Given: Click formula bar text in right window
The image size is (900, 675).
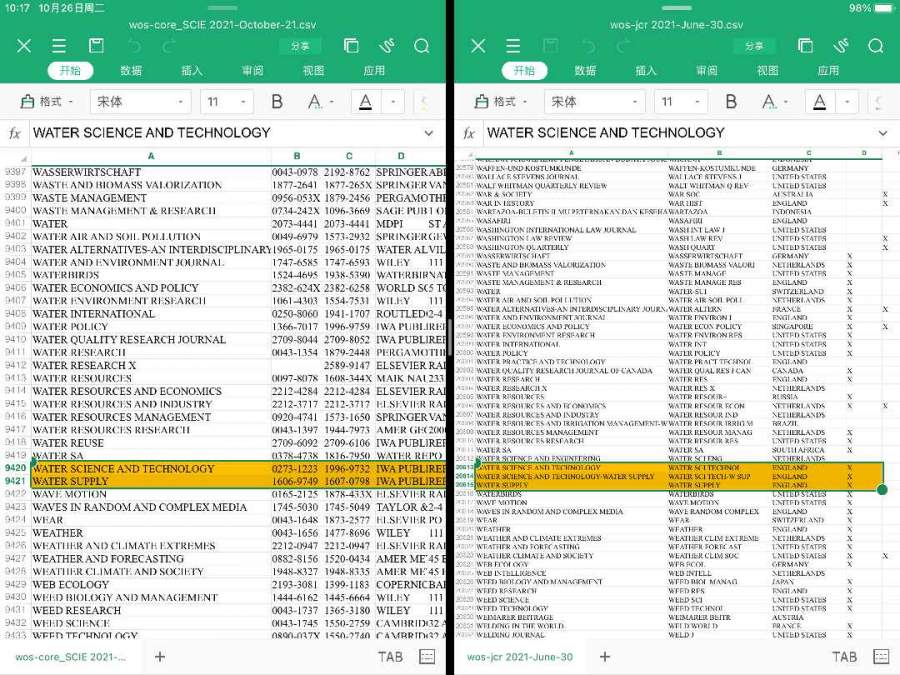Looking at the screenshot, I should point(606,133).
